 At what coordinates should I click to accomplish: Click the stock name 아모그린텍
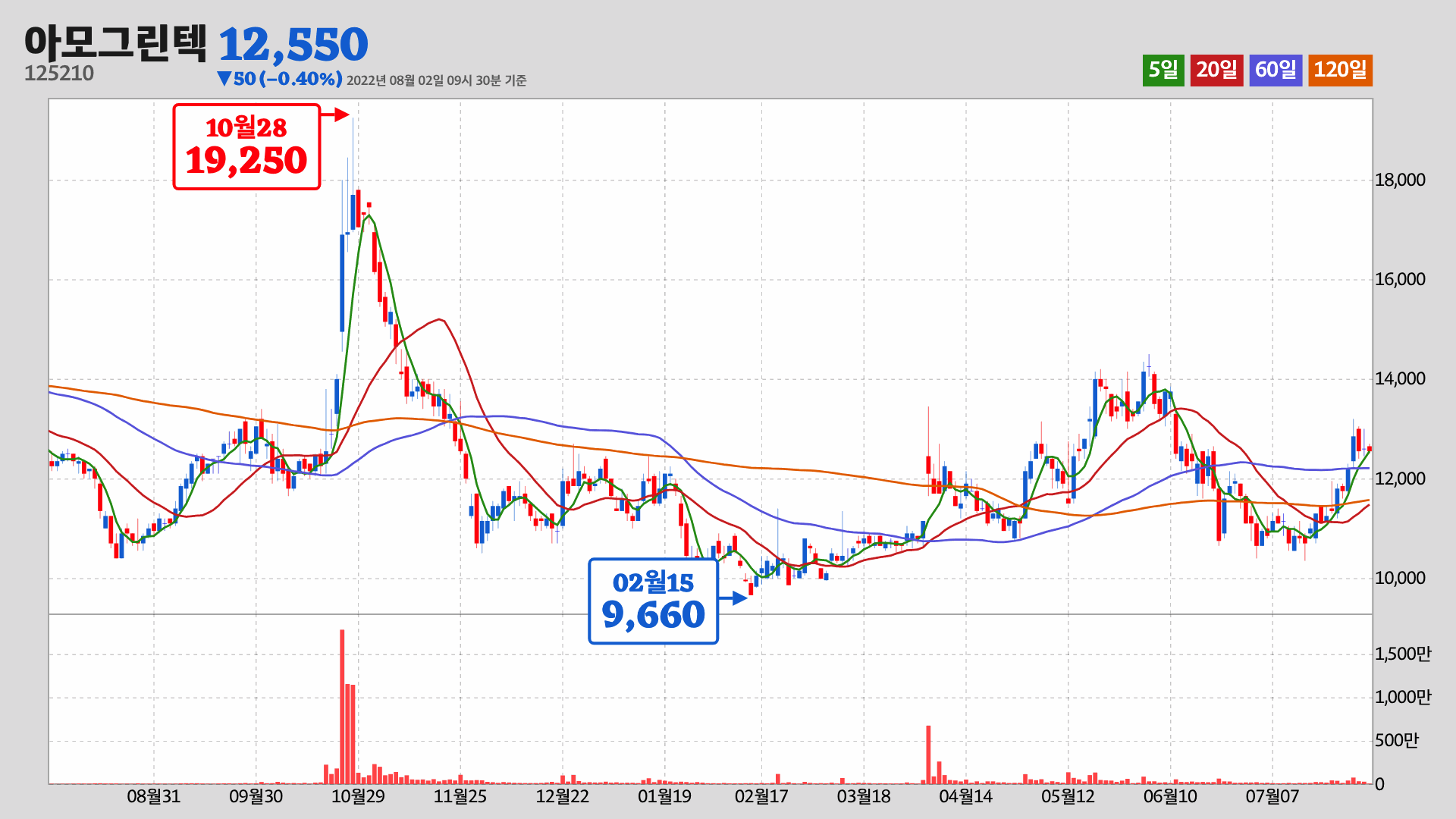pos(115,43)
